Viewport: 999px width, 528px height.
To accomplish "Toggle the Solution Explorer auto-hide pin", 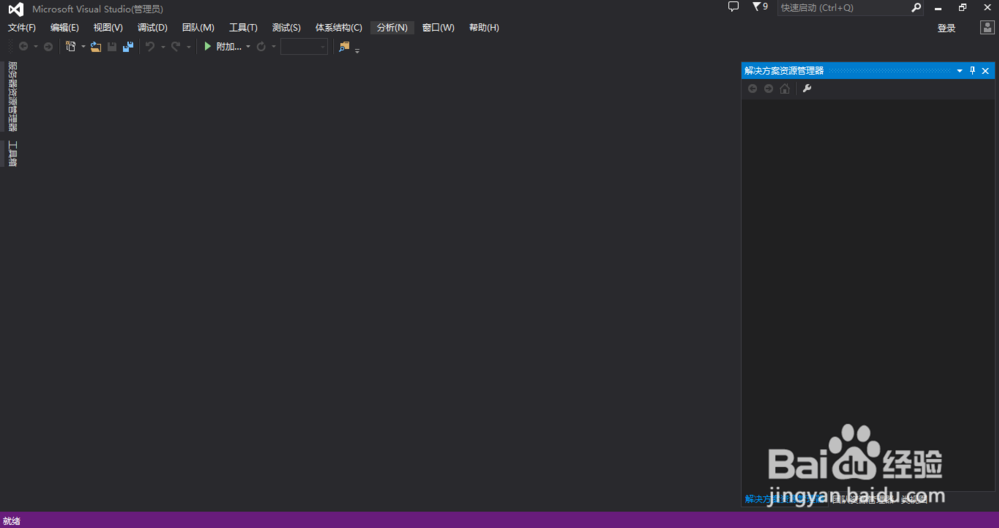I will pos(972,71).
